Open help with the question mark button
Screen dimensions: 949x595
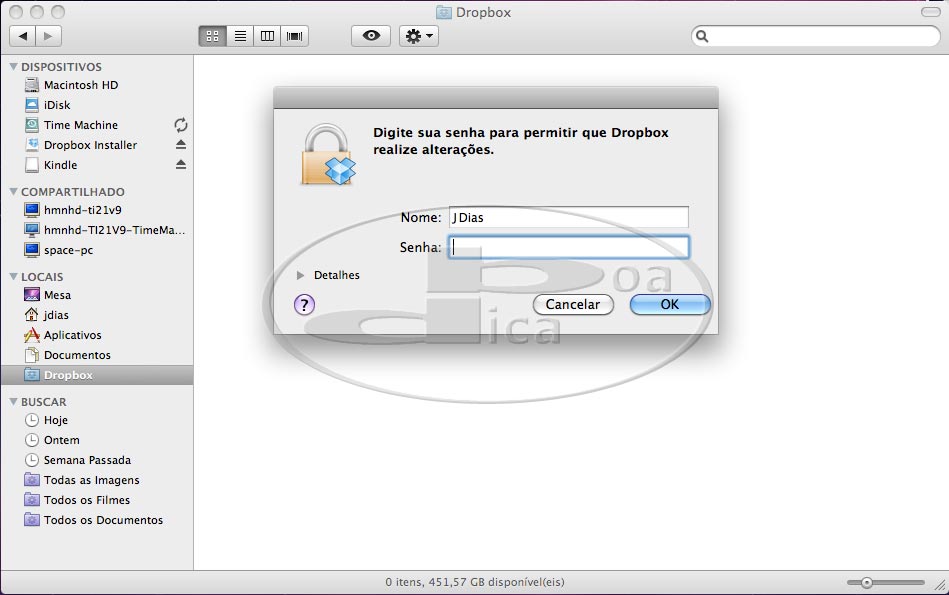304,304
